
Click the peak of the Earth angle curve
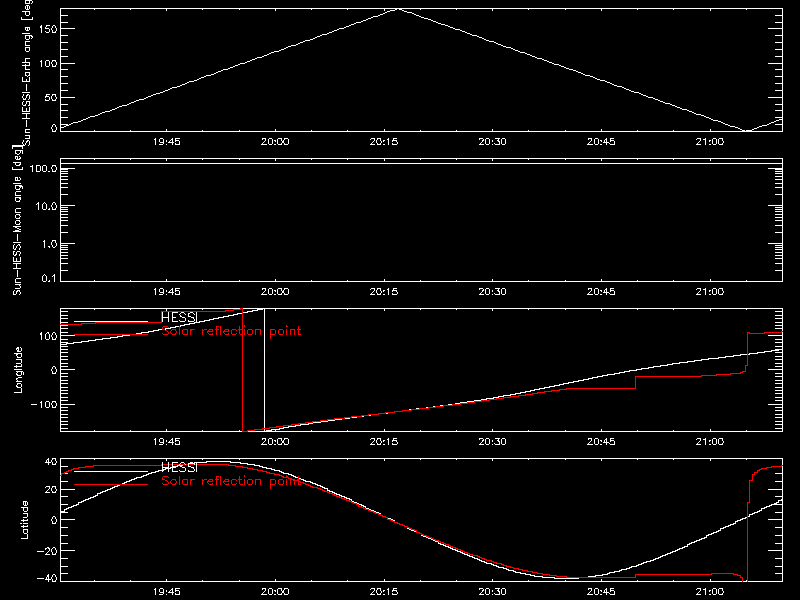click(398, 9)
